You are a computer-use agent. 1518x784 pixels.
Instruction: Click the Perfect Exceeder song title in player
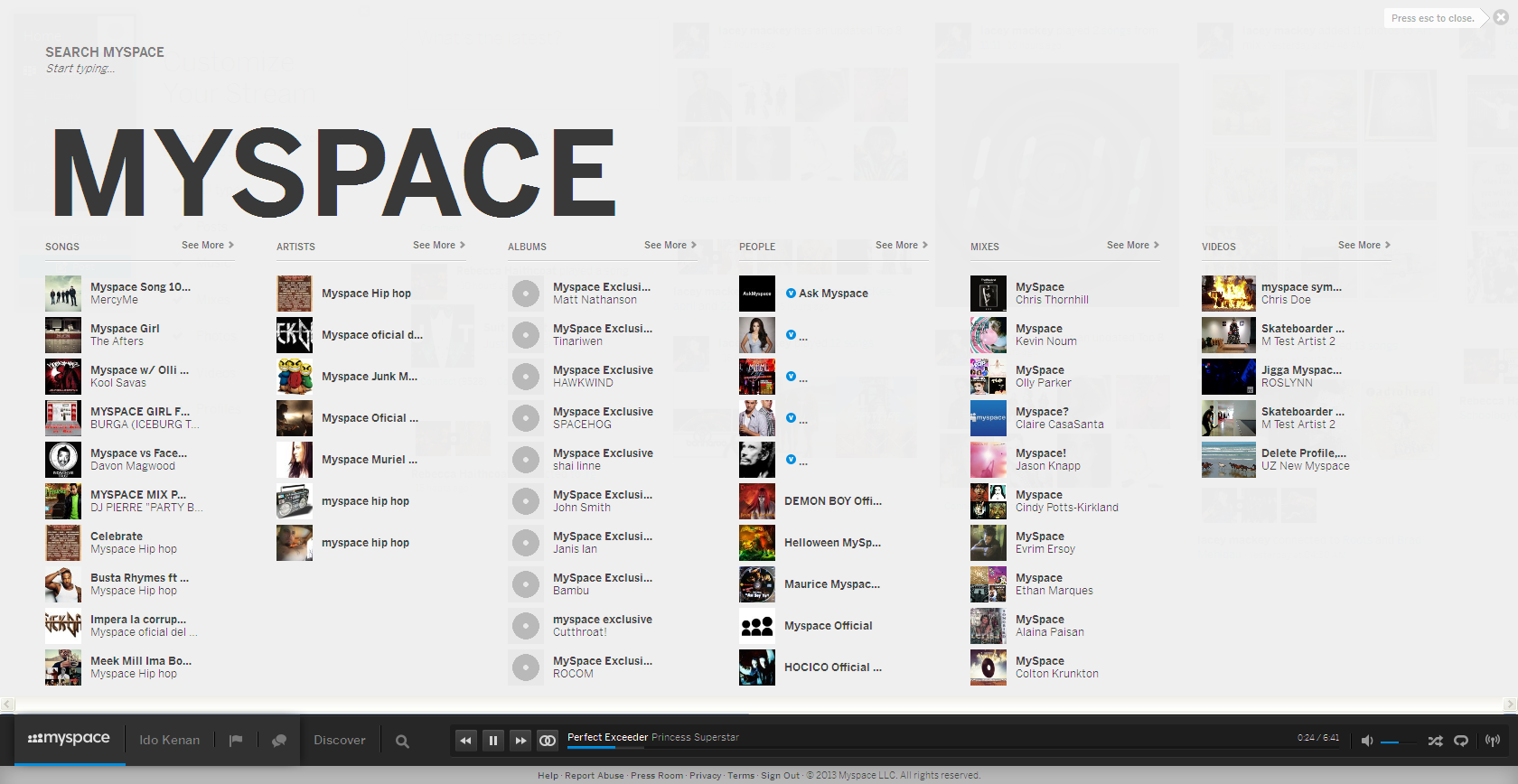click(607, 737)
